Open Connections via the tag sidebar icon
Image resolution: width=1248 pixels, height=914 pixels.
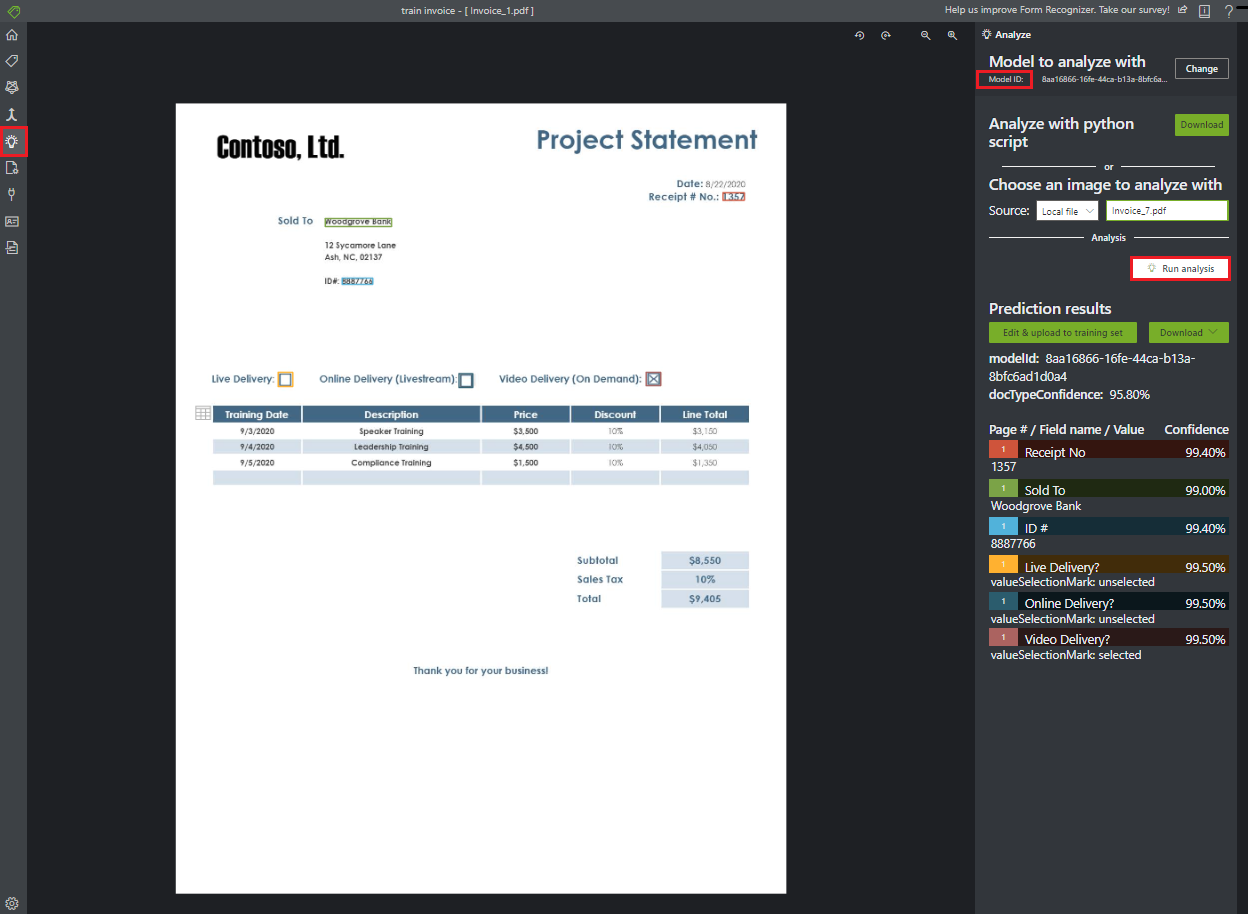pos(12,60)
